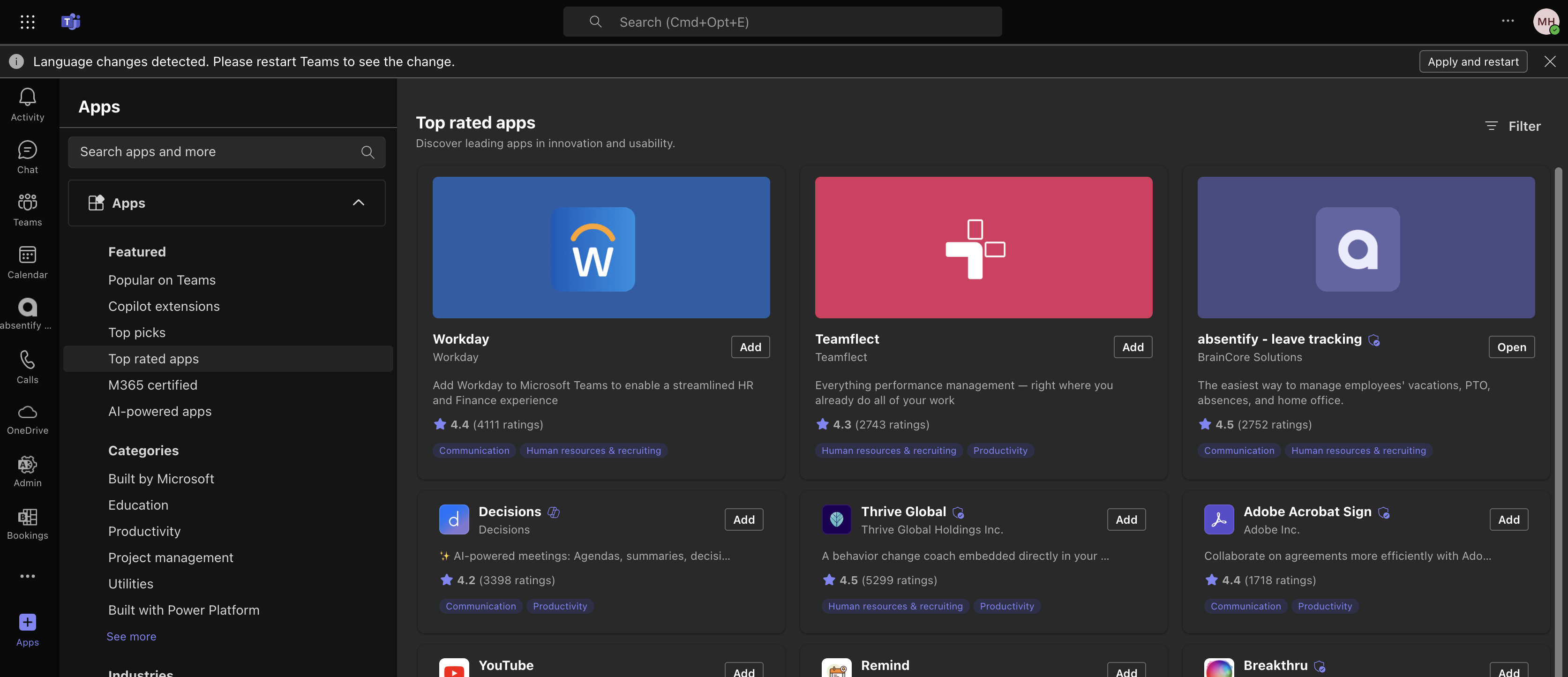Image resolution: width=1568 pixels, height=677 pixels.
Task: Open Activity from the sidebar
Action: click(x=27, y=105)
